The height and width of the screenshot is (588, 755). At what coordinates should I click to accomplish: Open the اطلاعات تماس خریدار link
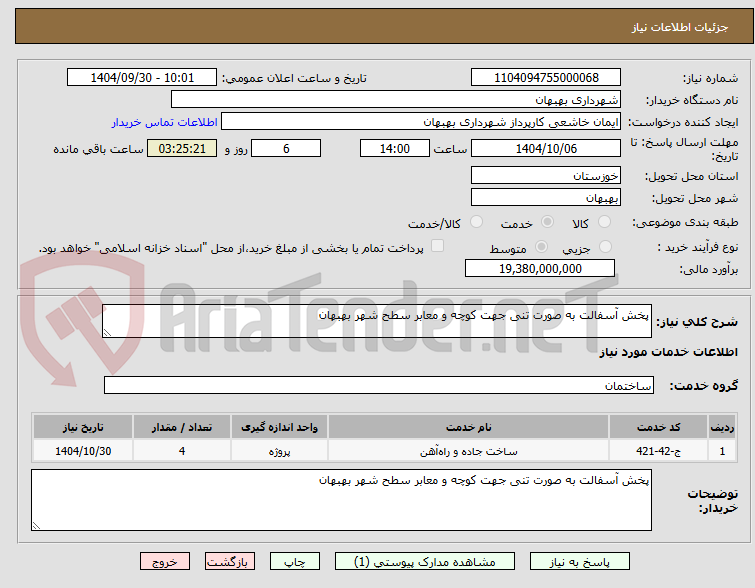pyautogui.click(x=165, y=122)
